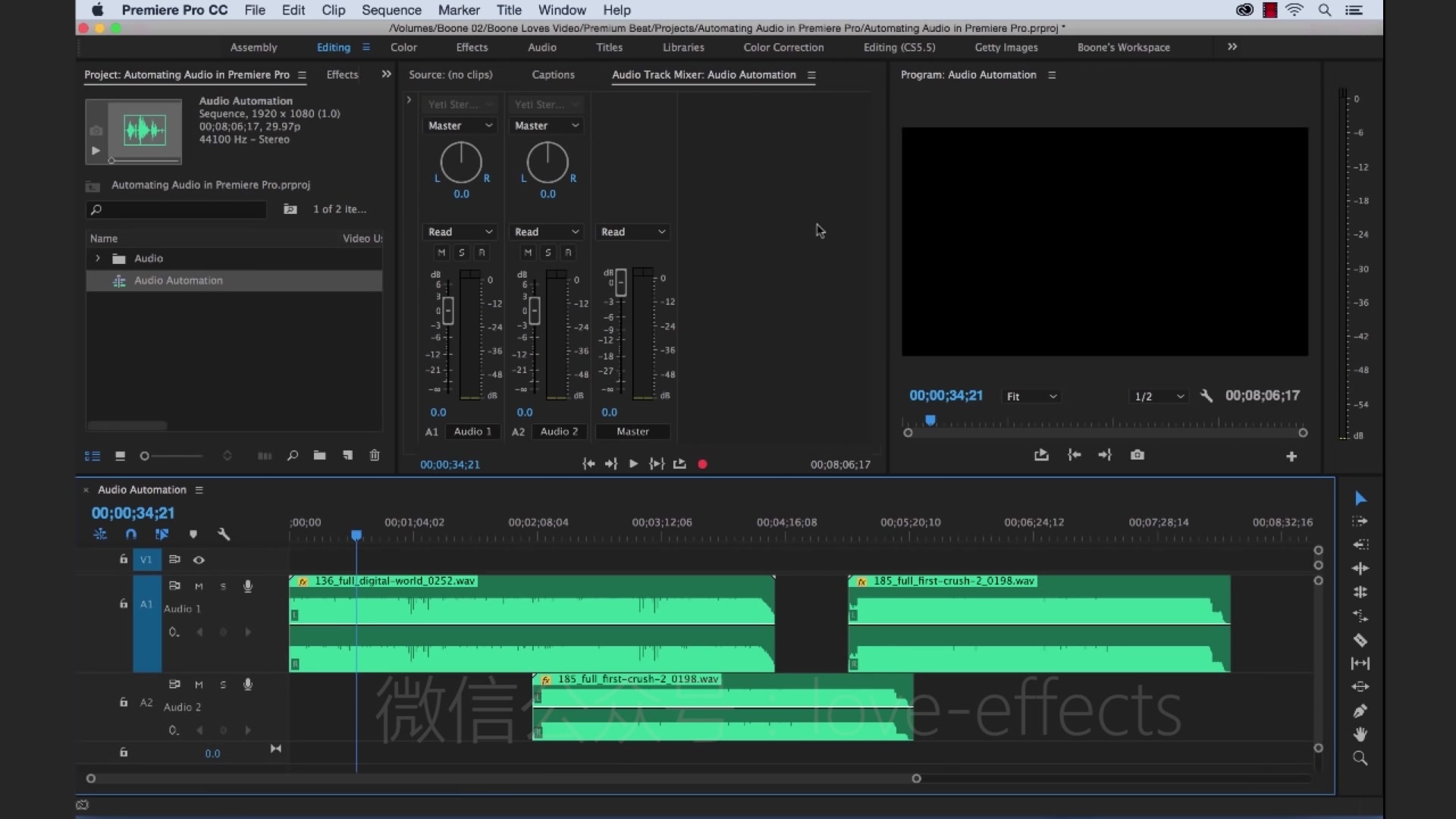Select the Hand tool
This screenshot has width=1456, height=819.
click(1360, 734)
